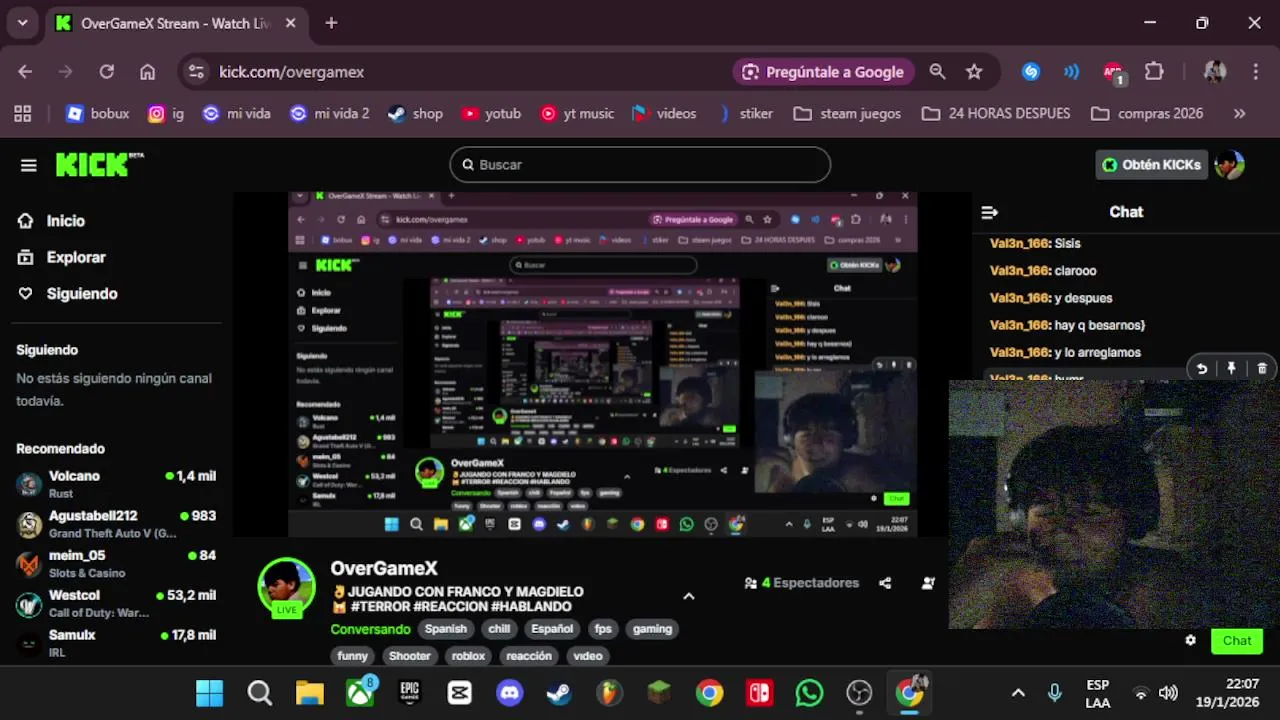Open the Kick sidebar hamburger menu
Viewport: 1280px width, 720px height.
point(28,166)
